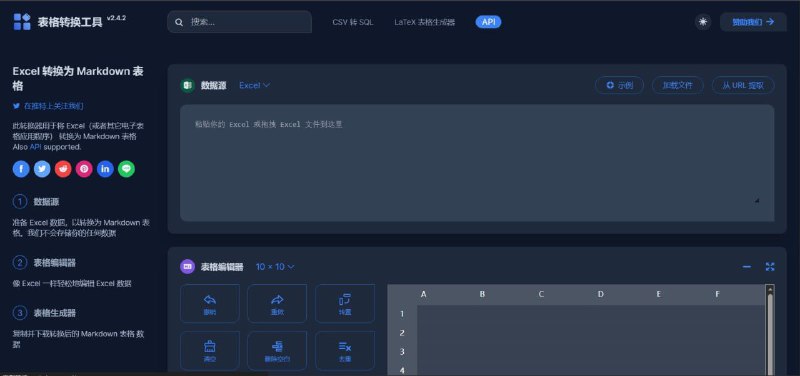800x376 pixels.
Task: Share on Reddit icon
Action: tap(63, 169)
